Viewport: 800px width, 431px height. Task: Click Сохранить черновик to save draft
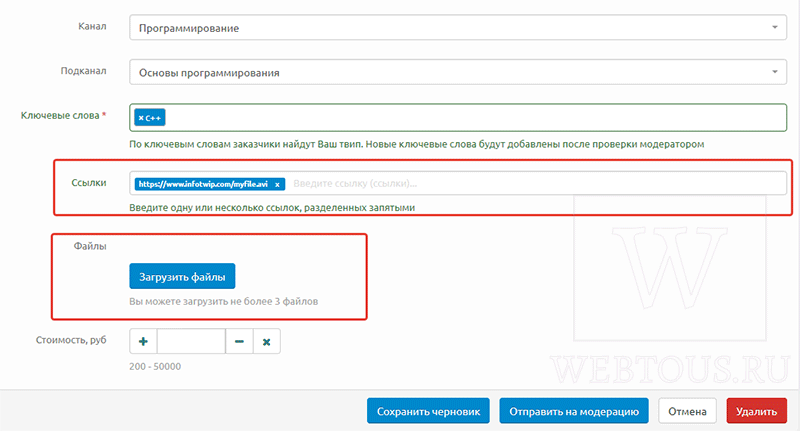pyautogui.click(x=428, y=411)
